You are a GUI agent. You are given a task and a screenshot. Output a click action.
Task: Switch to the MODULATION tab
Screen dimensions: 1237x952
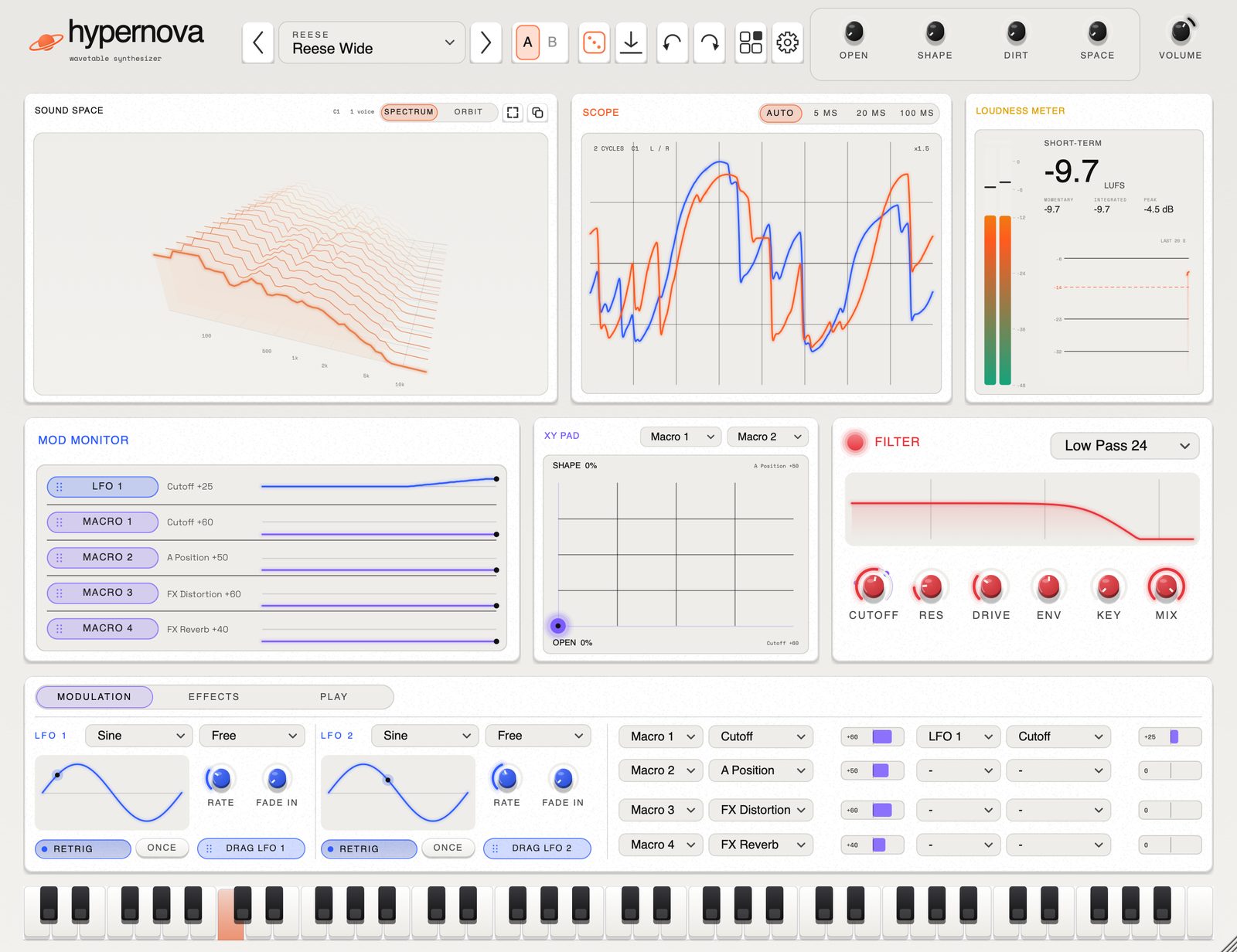94,697
